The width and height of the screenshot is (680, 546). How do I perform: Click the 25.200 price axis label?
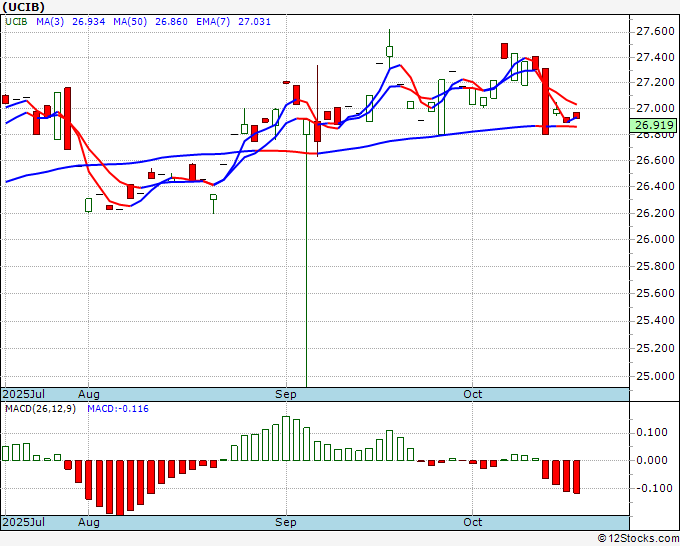point(655,348)
